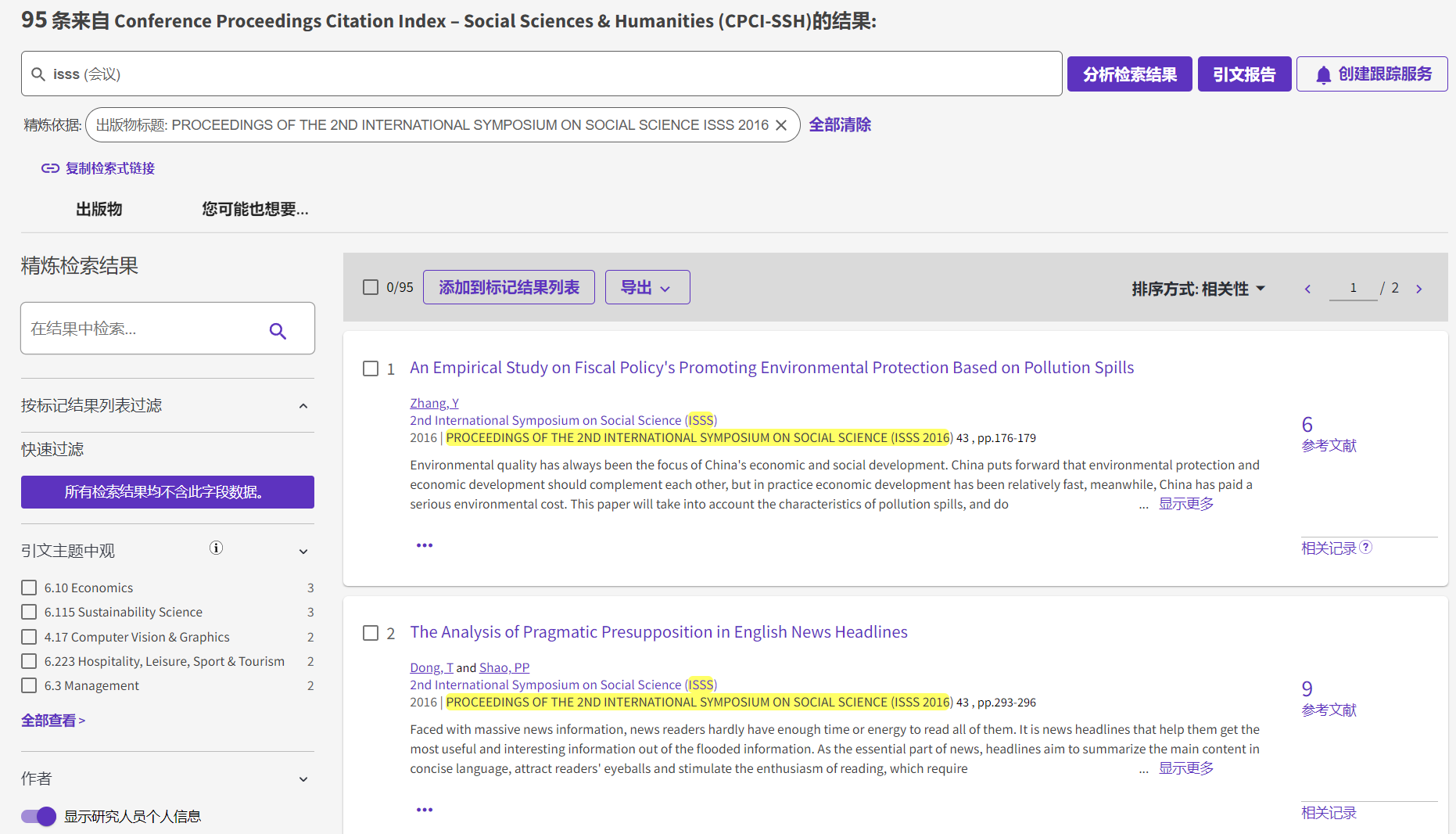Go to next results page arrow
Screen dimensions: 1456x834
[x=1418, y=289]
